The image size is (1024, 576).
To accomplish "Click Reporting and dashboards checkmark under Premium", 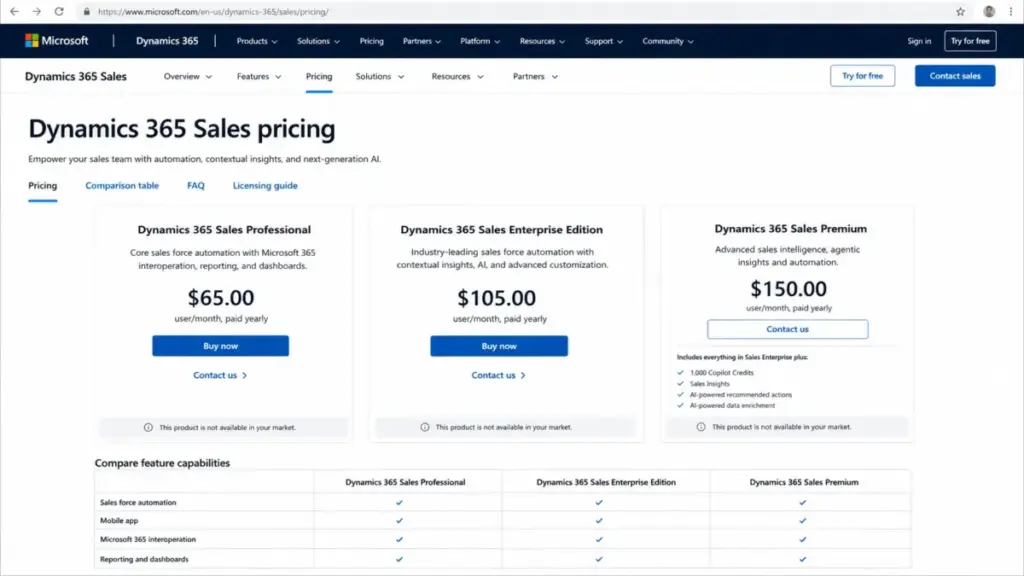I will coord(803,559).
